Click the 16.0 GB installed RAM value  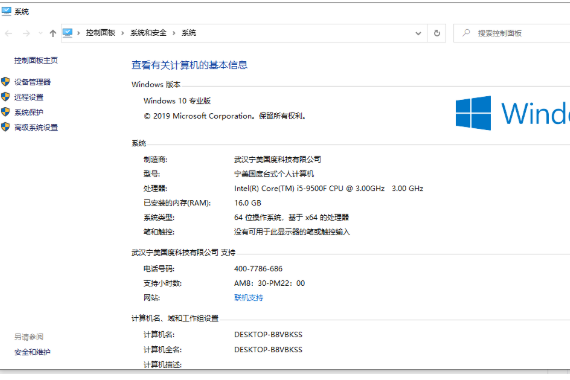(248, 203)
